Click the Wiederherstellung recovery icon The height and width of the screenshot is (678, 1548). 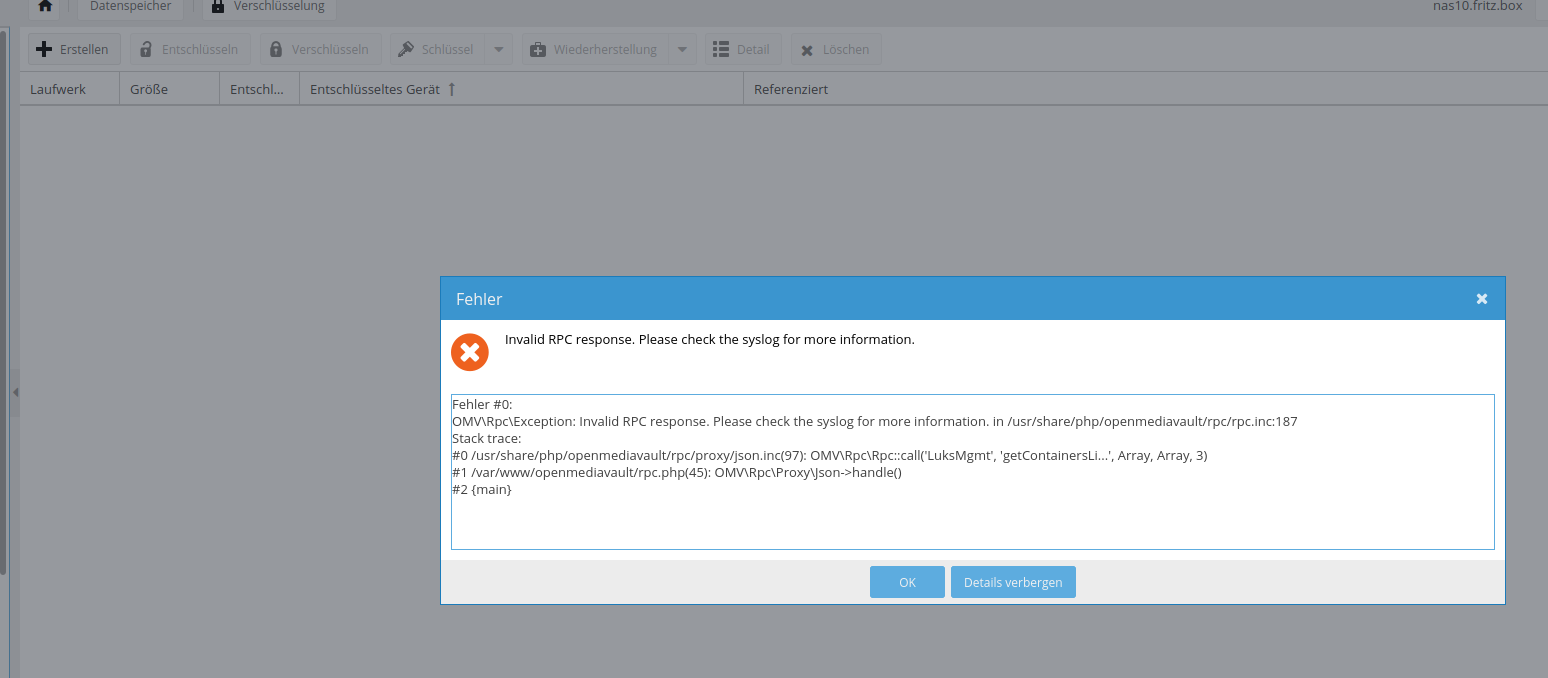pos(538,48)
